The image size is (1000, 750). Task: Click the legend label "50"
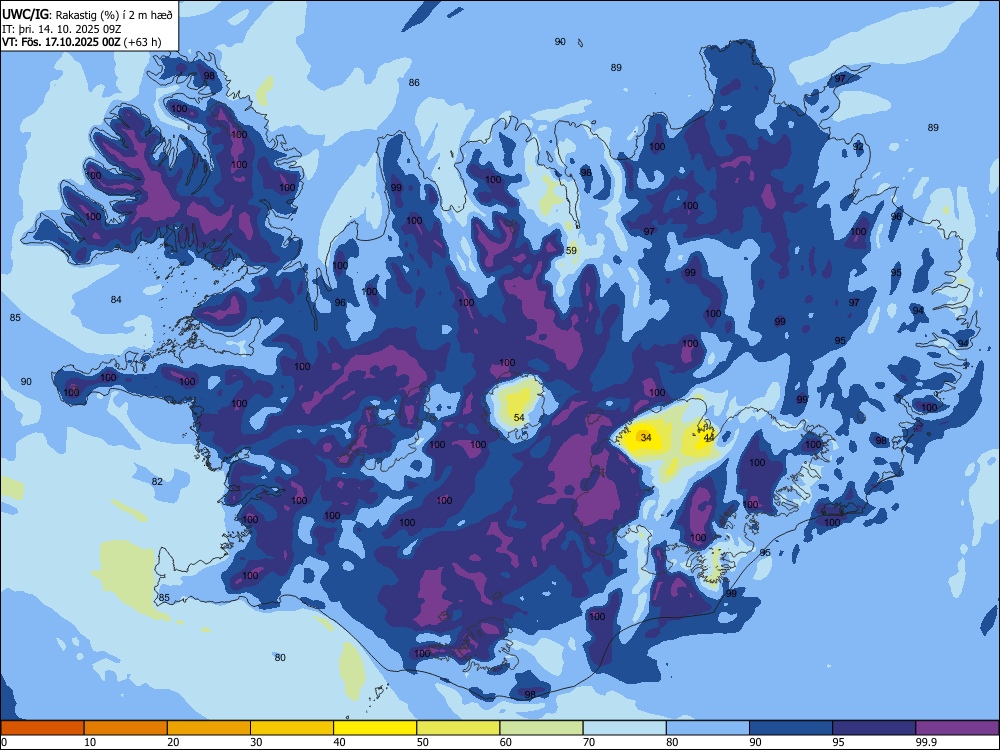(x=423, y=742)
